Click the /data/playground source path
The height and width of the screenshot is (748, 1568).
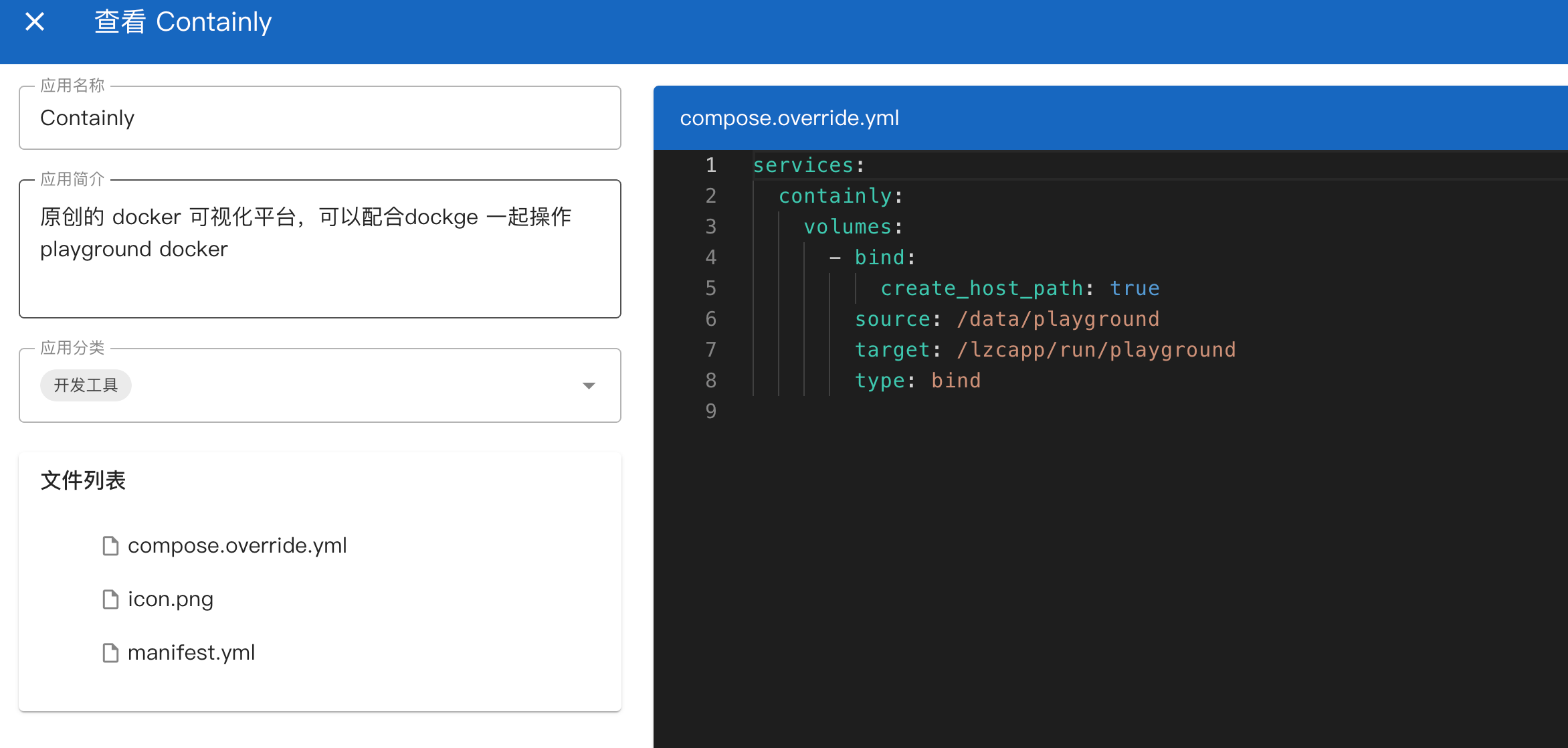point(1058,319)
